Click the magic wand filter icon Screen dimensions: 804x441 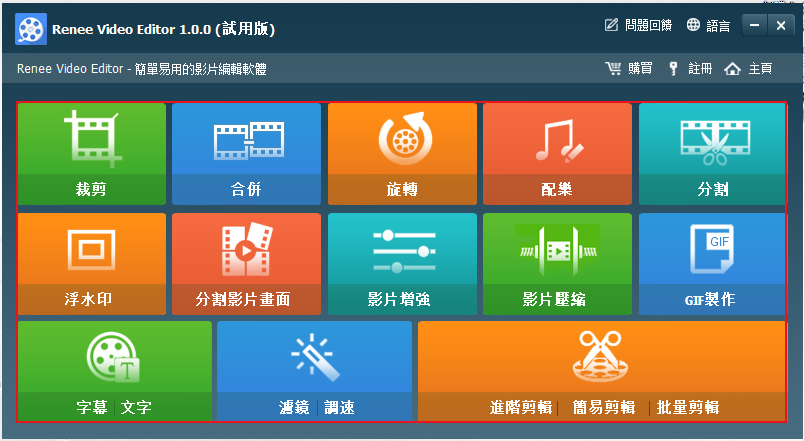315,357
